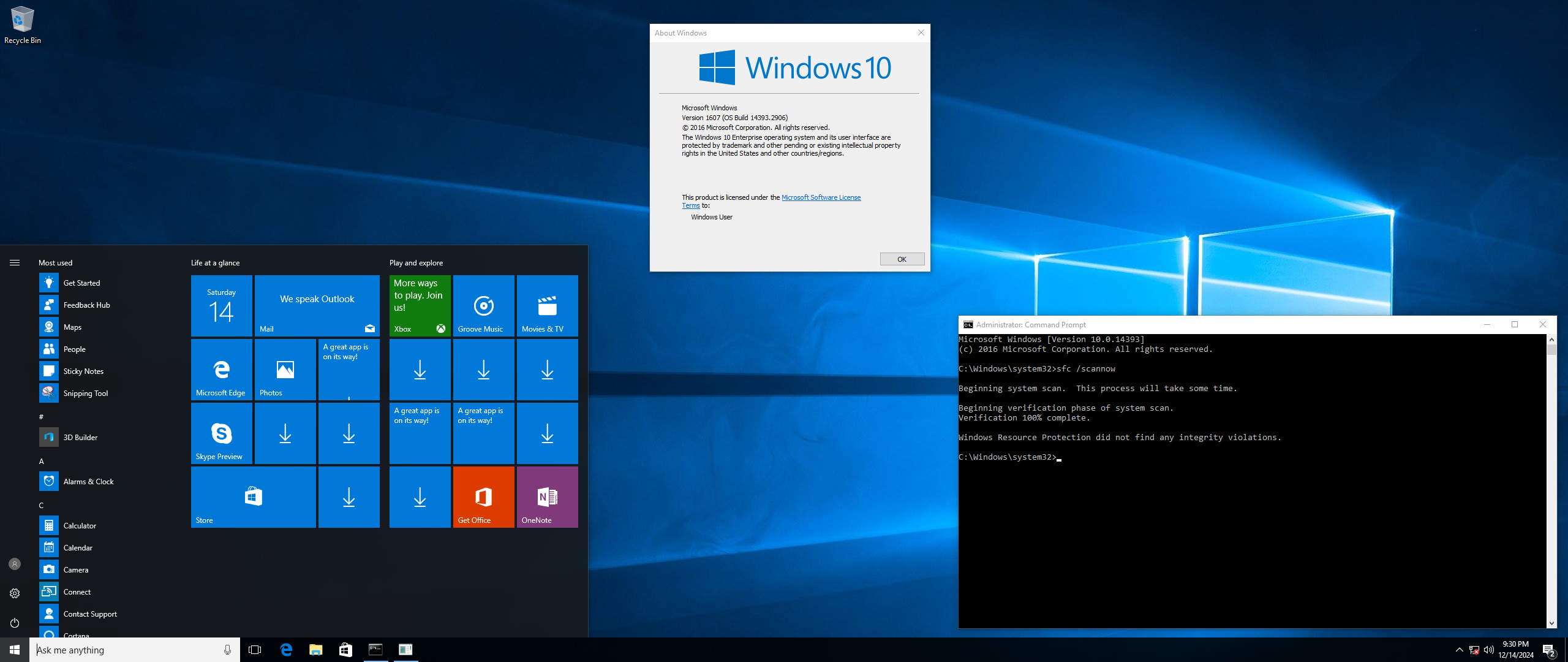Open the volume tray icon

(1489, 650)
